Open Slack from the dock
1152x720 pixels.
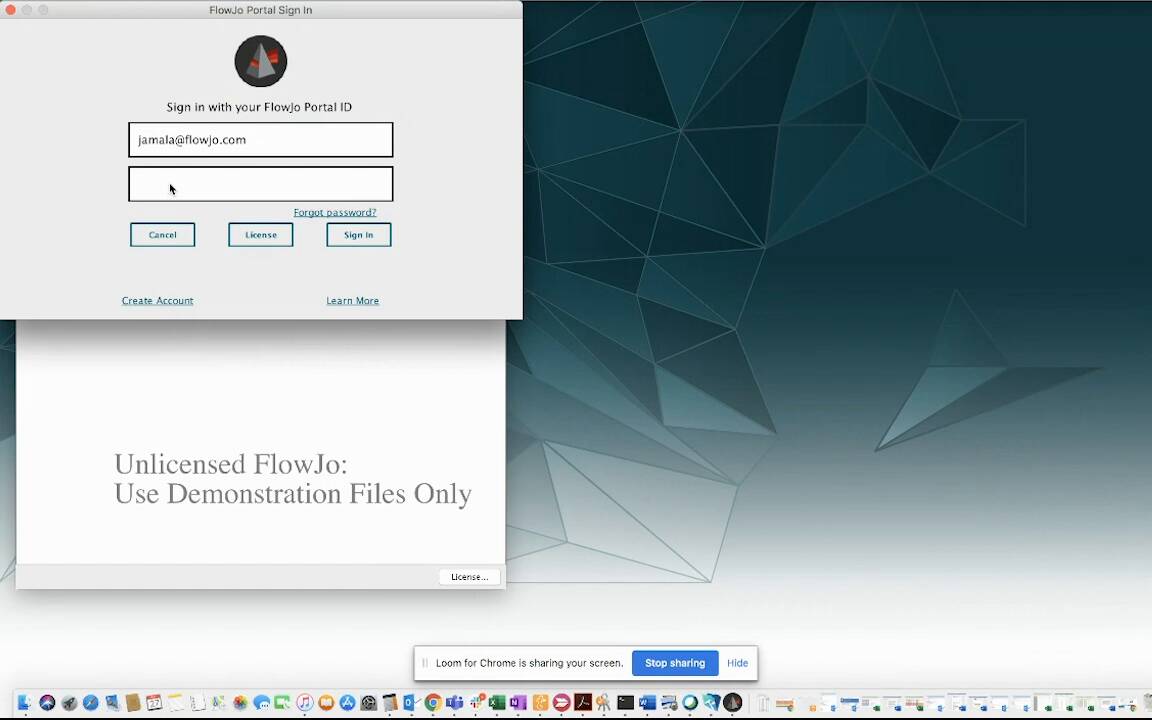click(476, 702)
